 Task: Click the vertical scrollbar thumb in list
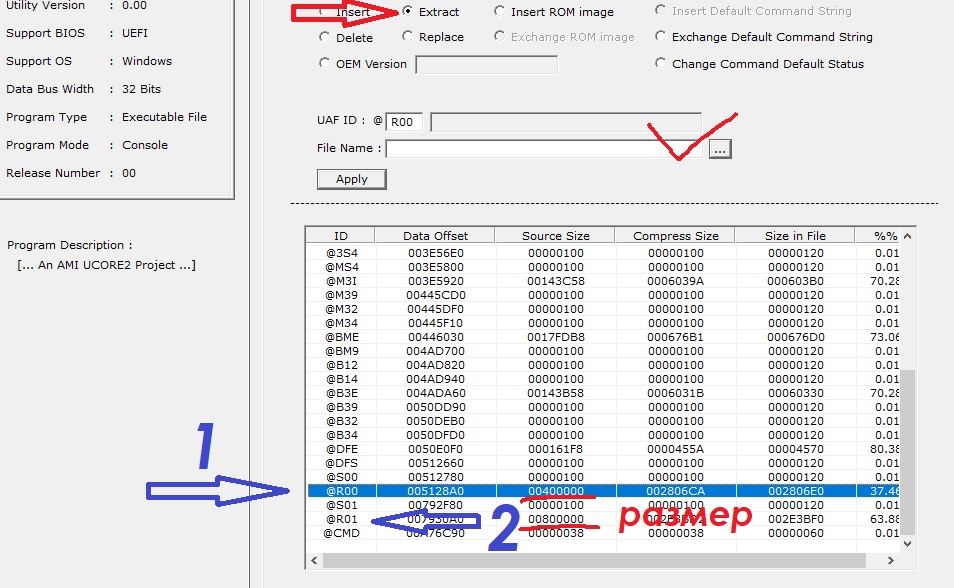(907, 452)
